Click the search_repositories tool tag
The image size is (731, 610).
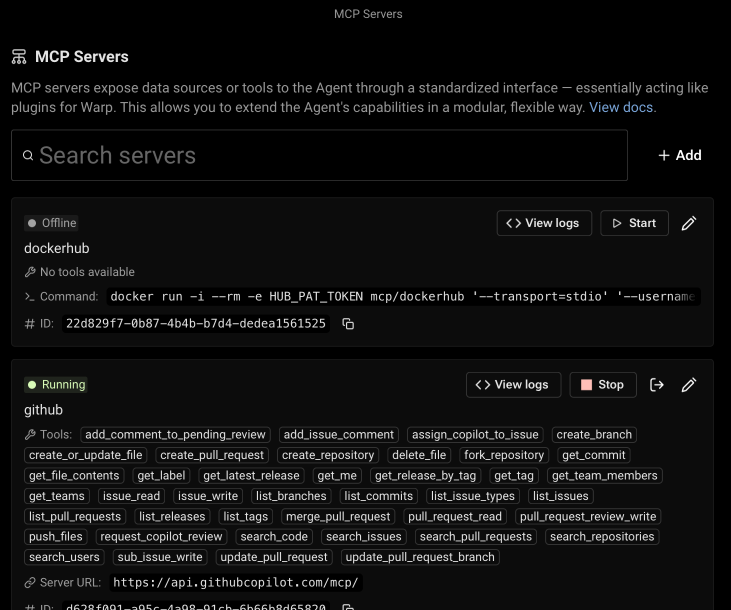pos(602,537)
